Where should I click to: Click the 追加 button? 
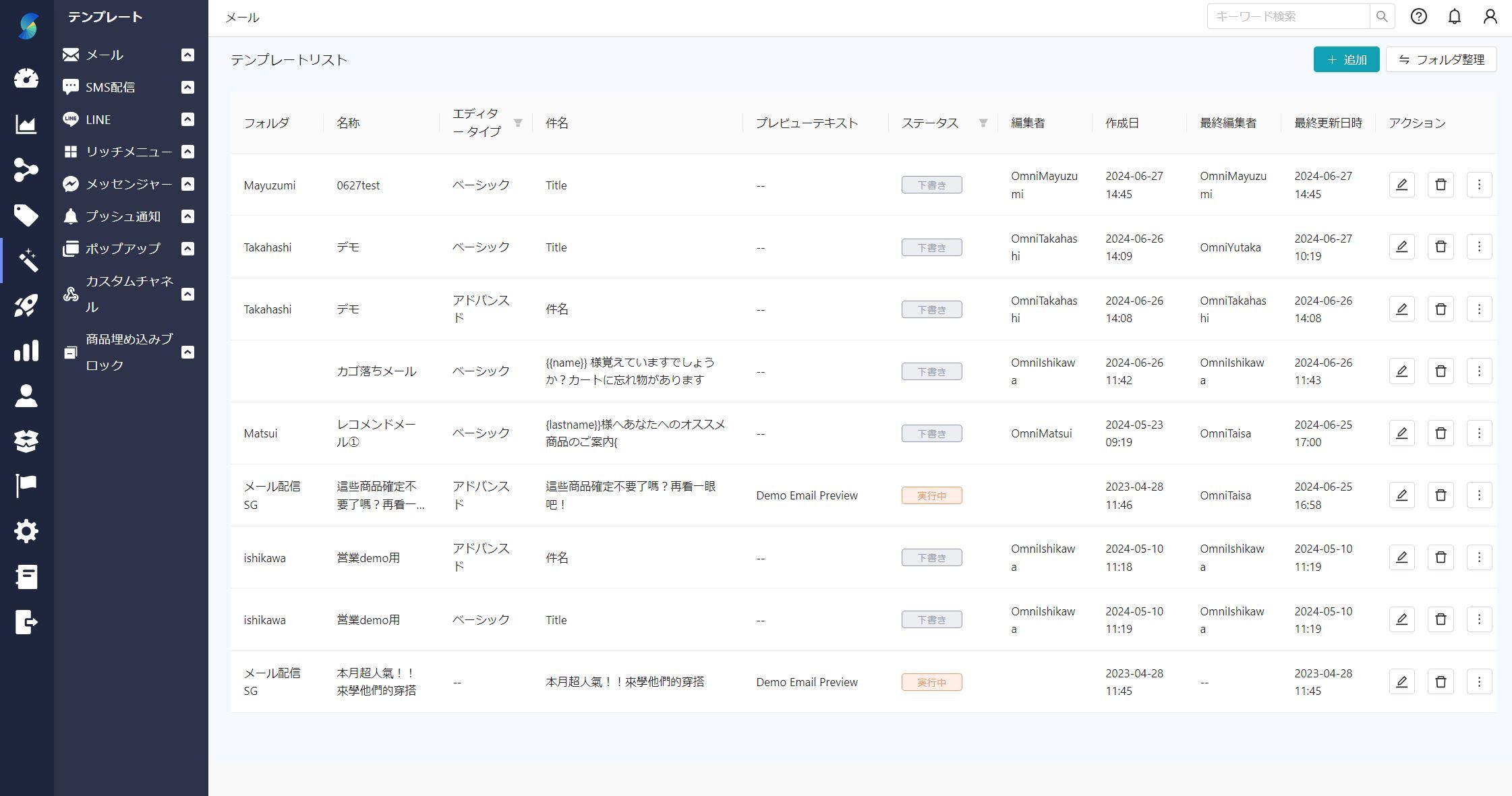pyautogui.click(x=1346, y=60)
